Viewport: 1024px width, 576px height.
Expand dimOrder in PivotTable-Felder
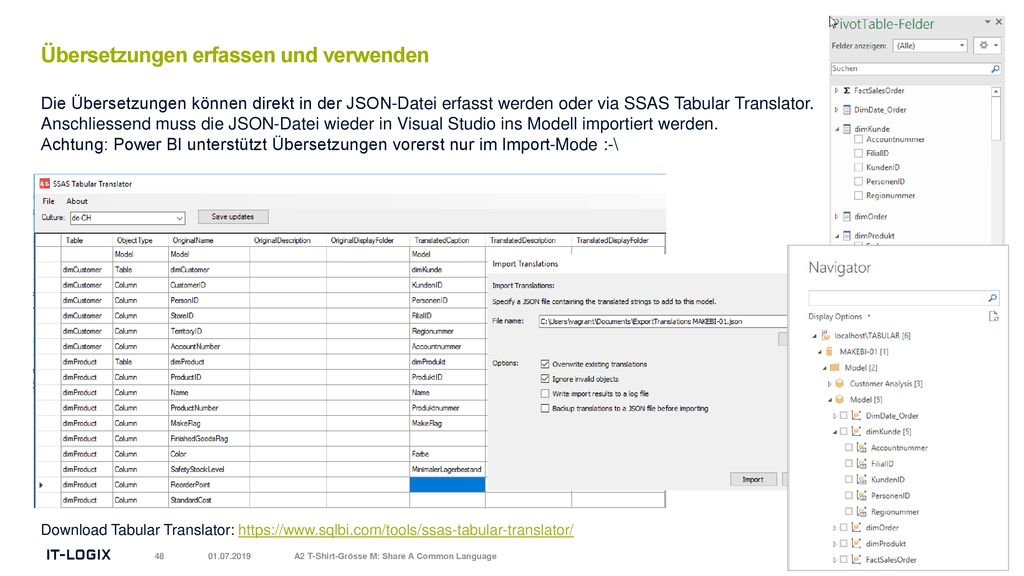(x=836, y=216)
